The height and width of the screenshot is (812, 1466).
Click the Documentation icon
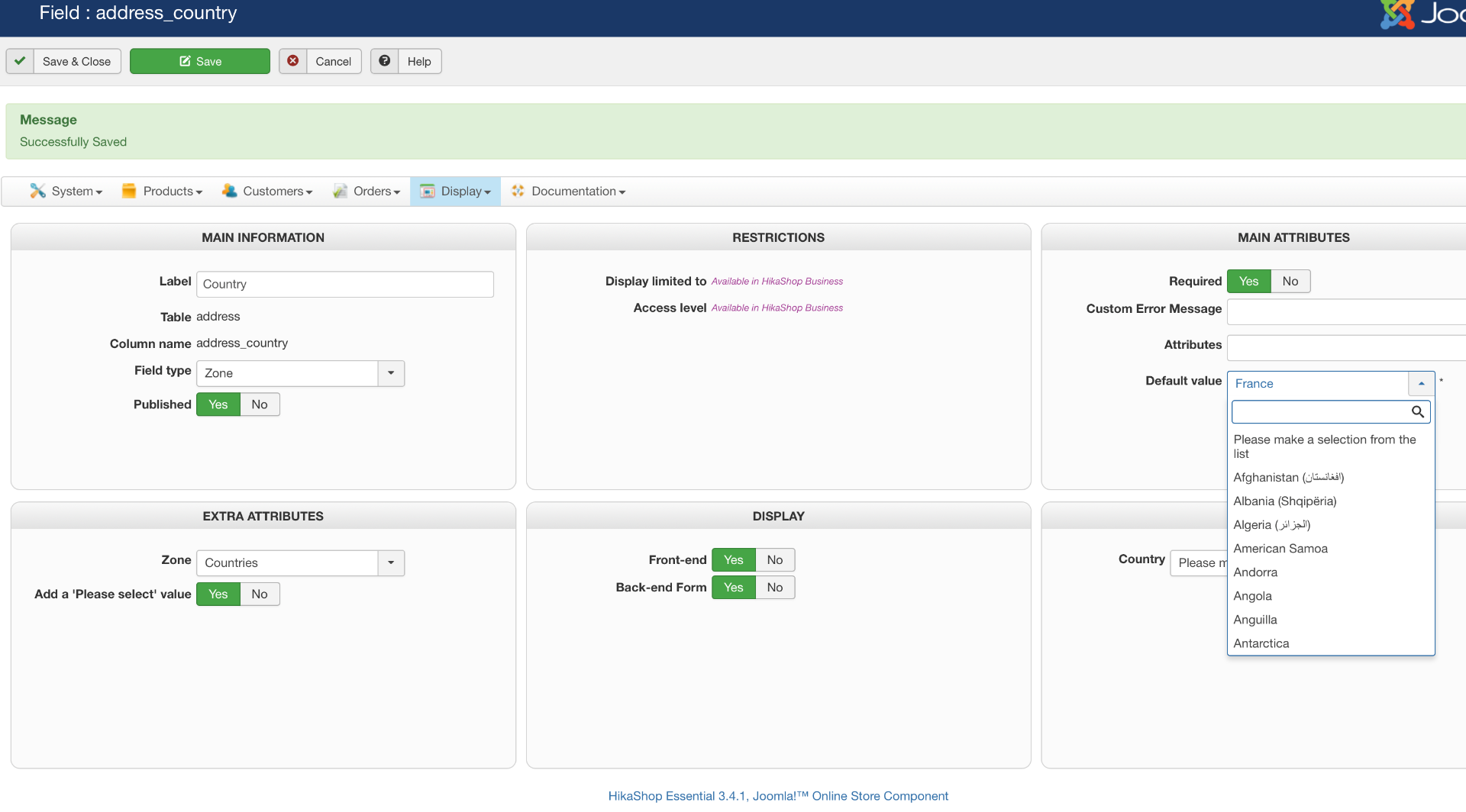518,191
